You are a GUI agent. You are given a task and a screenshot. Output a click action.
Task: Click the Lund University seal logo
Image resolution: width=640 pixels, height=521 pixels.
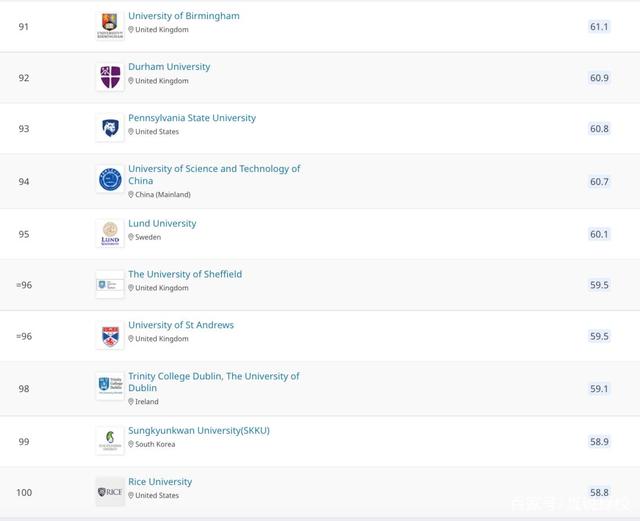(110, 234)
